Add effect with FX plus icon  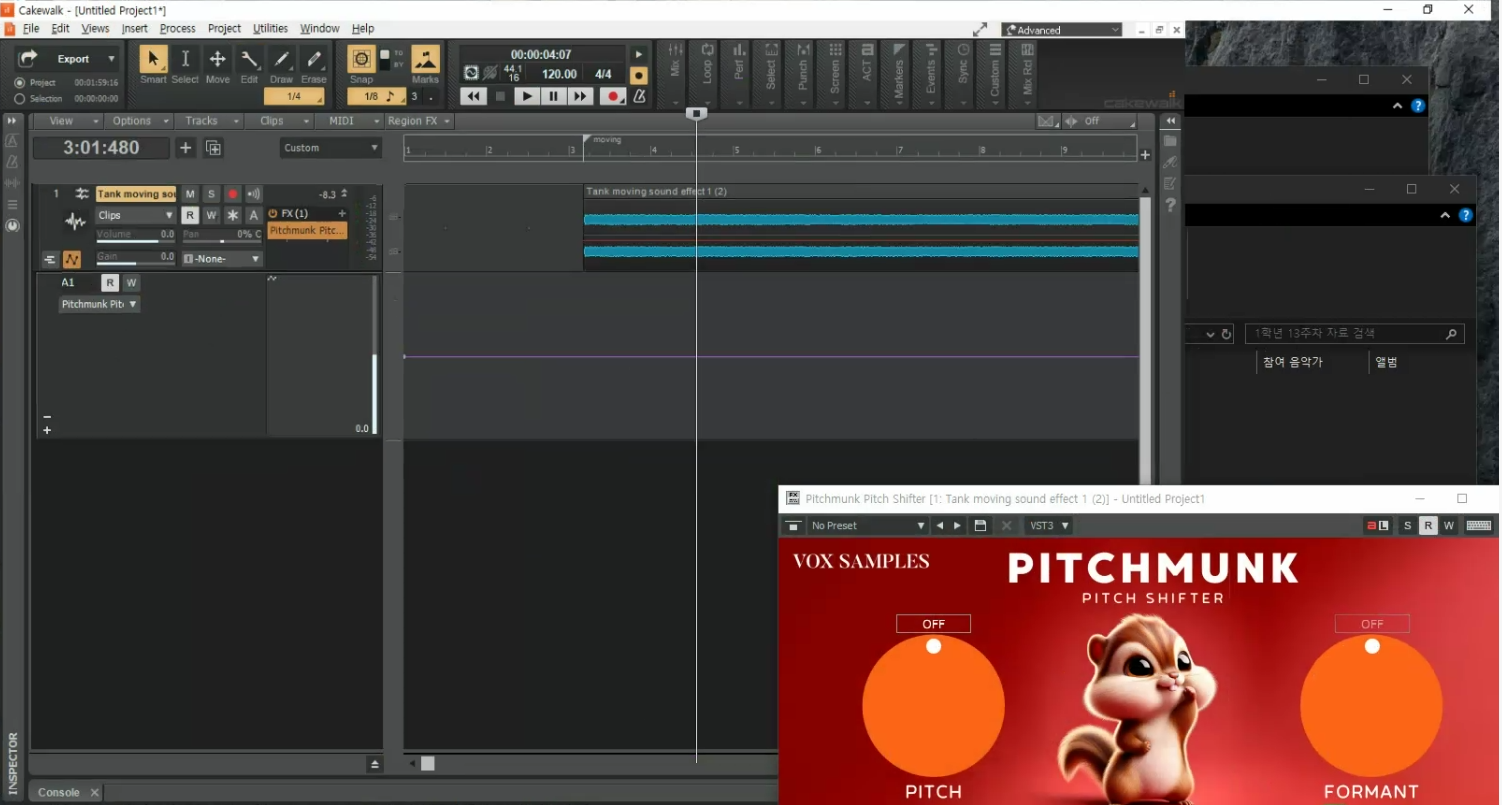[342, 214]
